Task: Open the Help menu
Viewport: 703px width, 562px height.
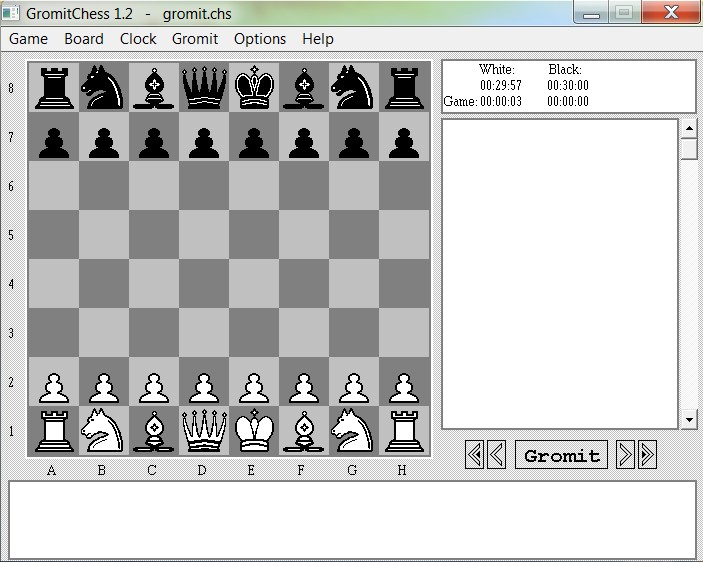Action: click(318, 39)
